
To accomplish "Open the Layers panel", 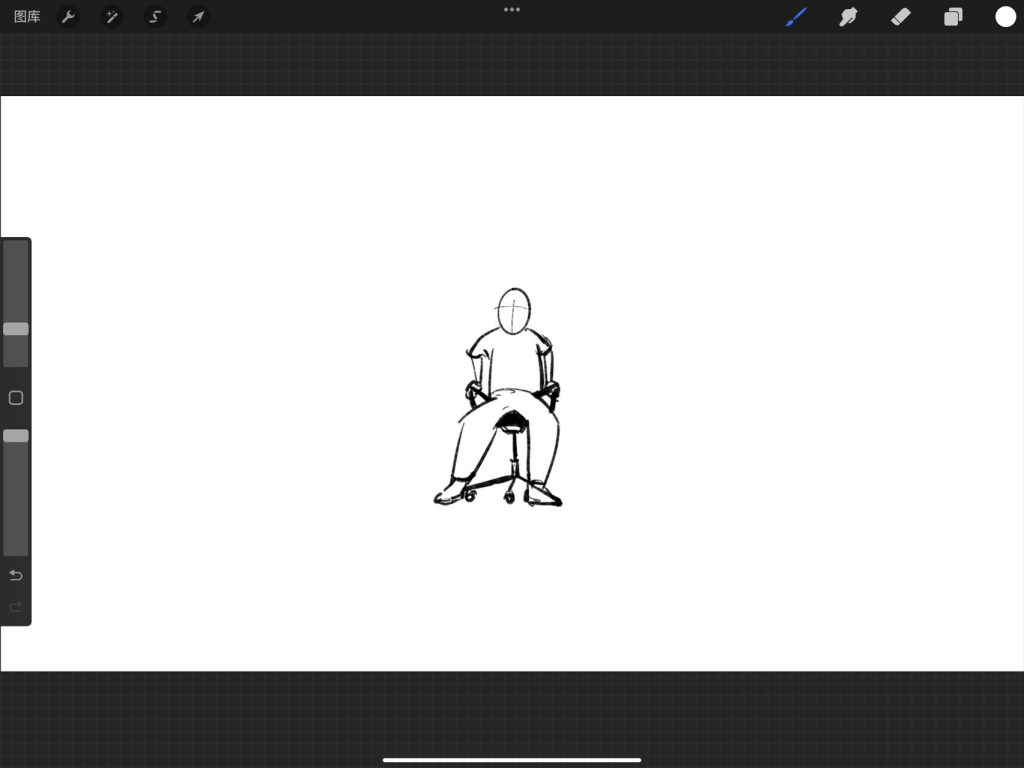I will click(953, 16).
